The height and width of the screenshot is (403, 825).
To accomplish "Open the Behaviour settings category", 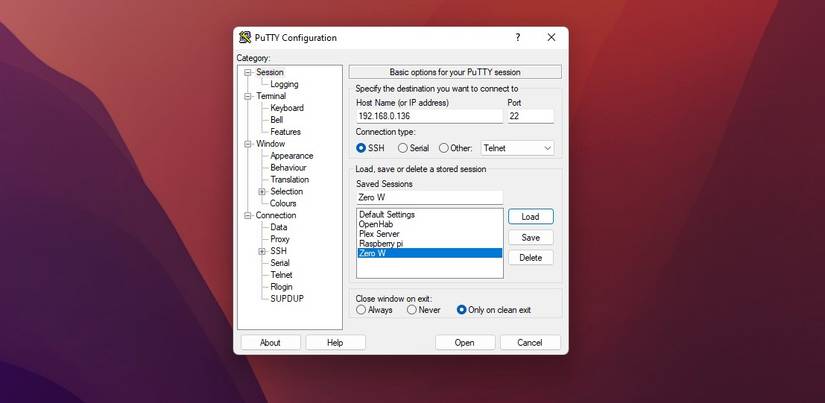I will pyautogui.click(x=288, y=167).
